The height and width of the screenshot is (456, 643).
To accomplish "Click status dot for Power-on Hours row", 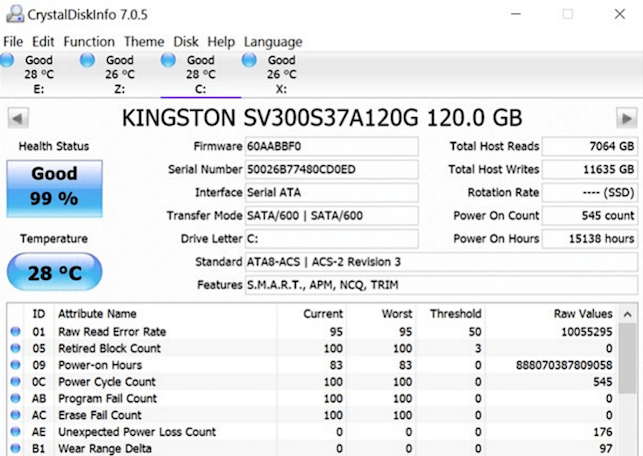I will [15, 366].
